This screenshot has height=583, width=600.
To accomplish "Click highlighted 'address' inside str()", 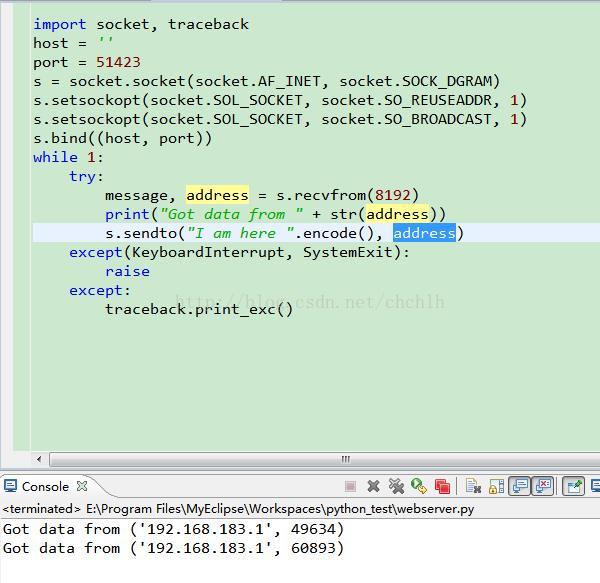I will click(x=397, y=214).
